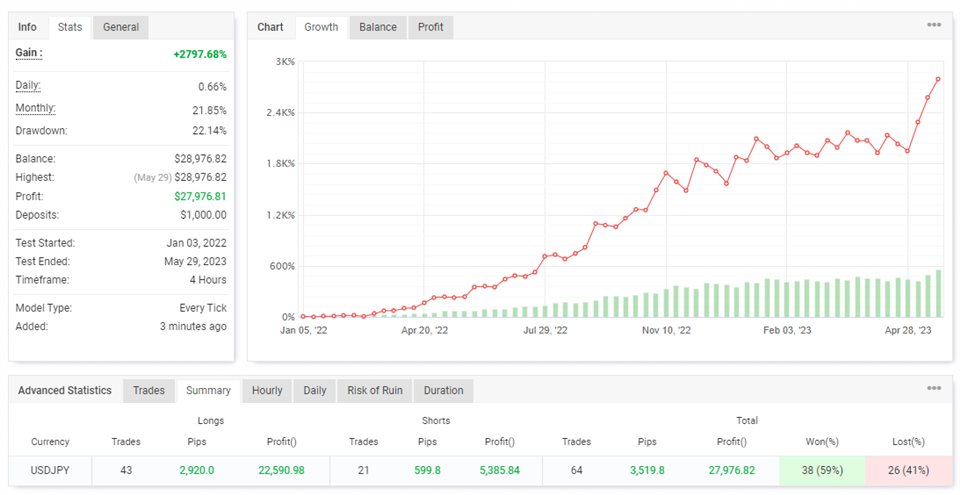Click the USDJPY currency cell

50,470
